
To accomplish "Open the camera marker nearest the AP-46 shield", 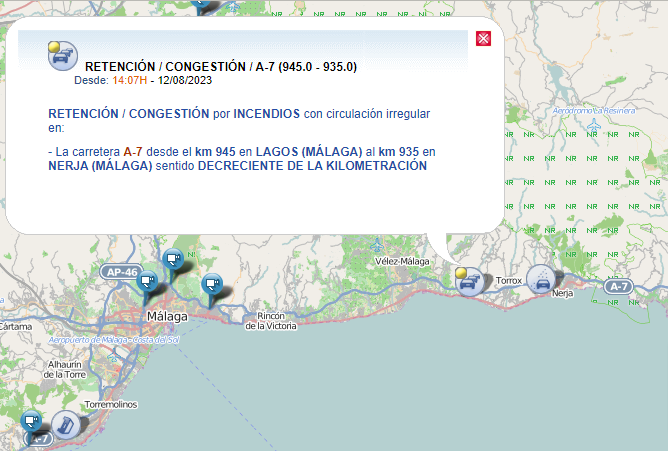I will tap(149, 284).
